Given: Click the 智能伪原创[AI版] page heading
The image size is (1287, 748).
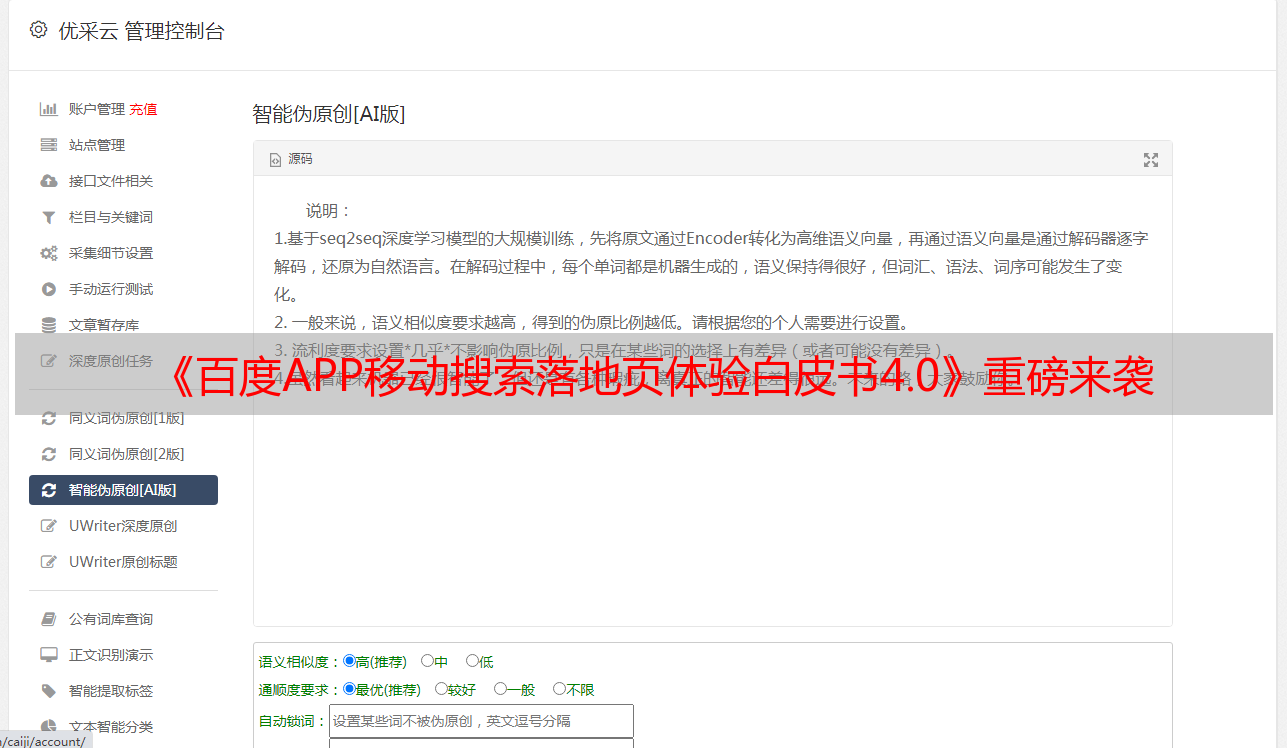Looking at the screenshot, I should 329,114.
